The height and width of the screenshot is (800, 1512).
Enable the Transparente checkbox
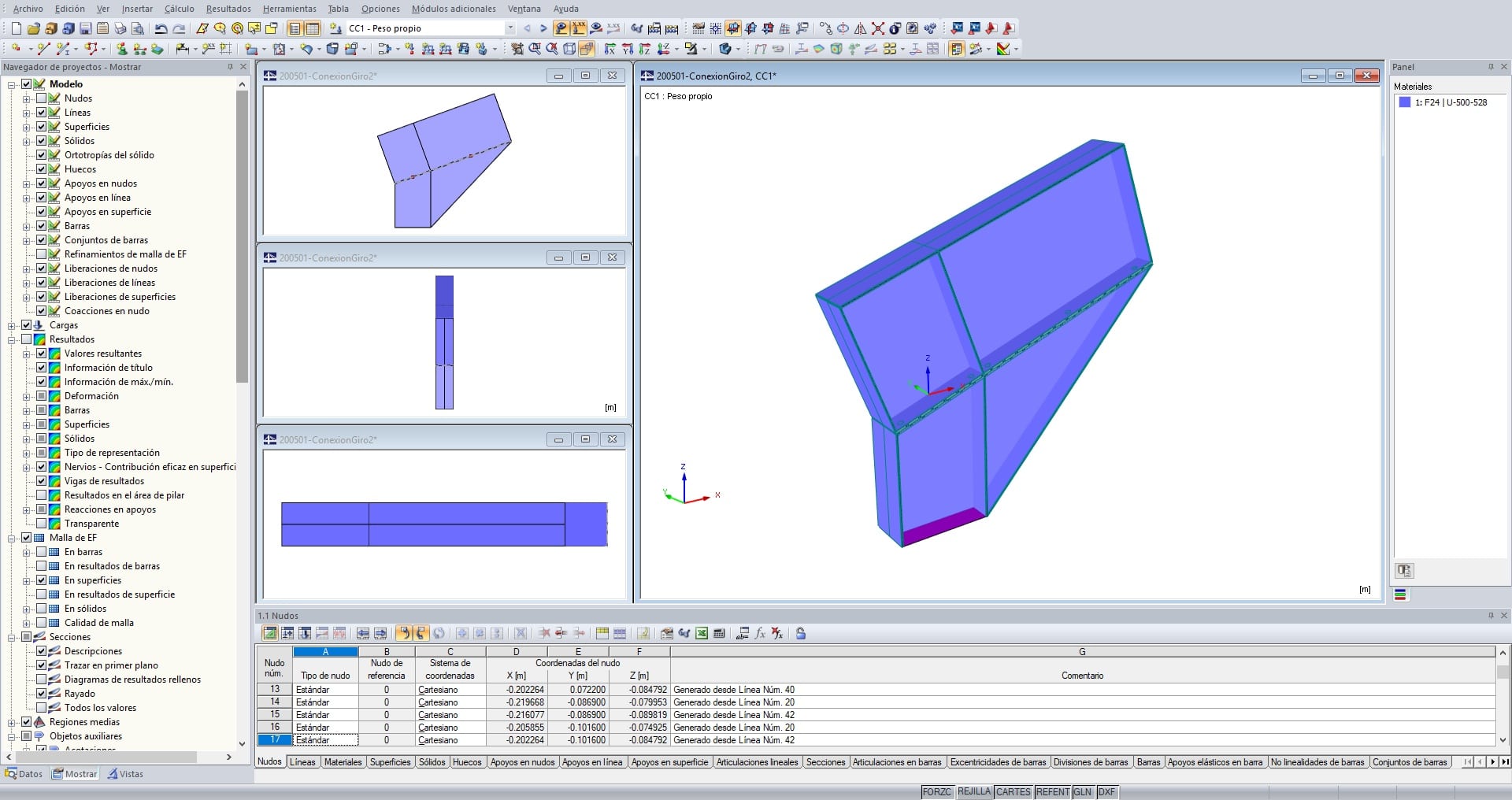41,524
